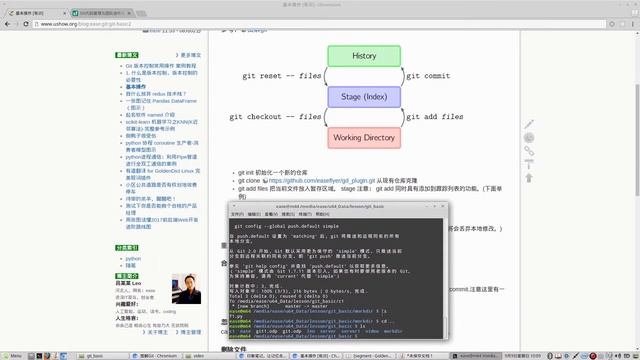Click the chain link icon beside the article
640x360 pixels.
(x=529, y=151)
